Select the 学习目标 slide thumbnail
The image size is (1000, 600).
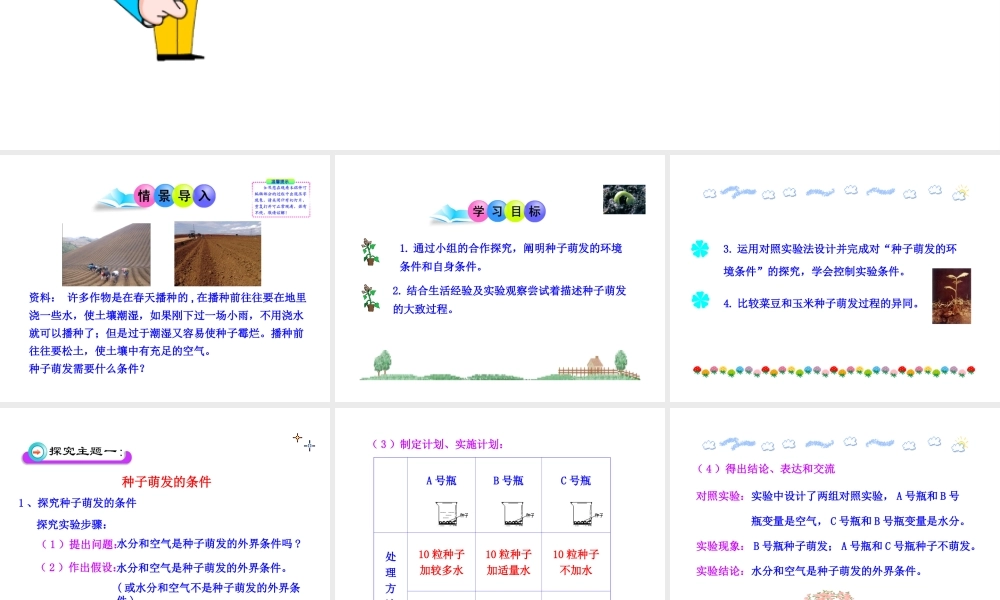point(499,278)
